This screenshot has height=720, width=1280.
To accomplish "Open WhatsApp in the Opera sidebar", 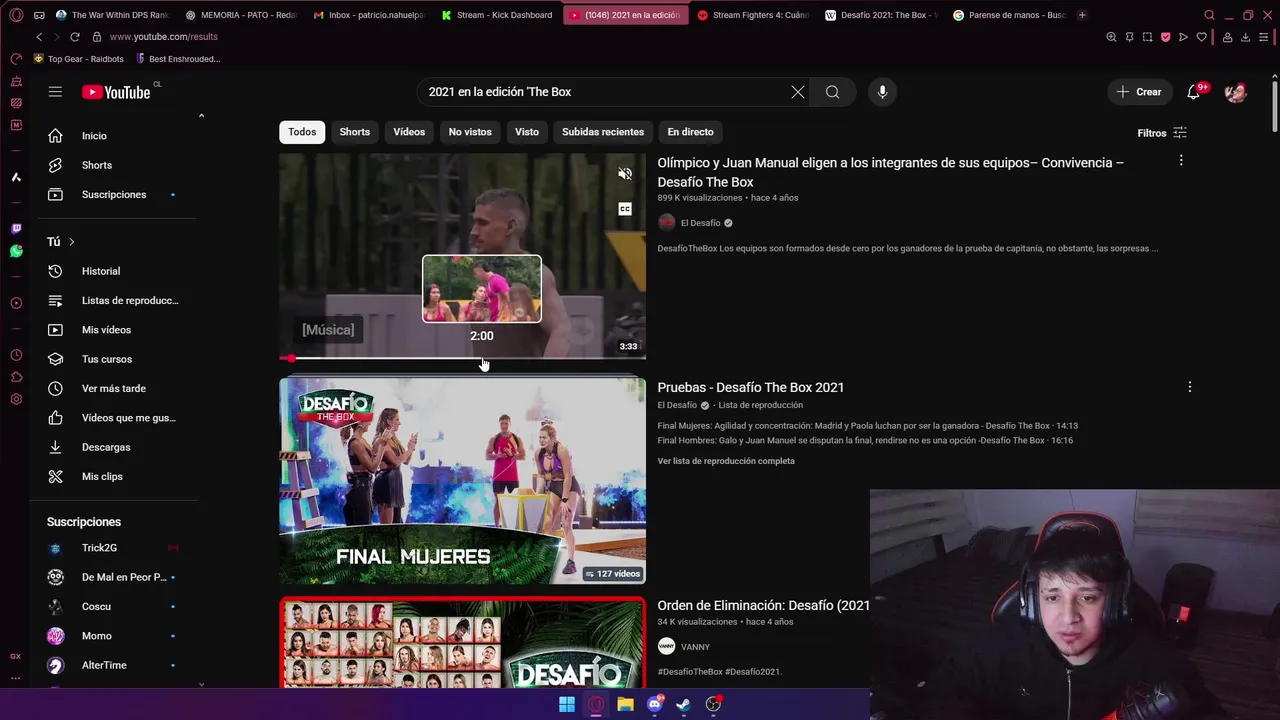I will click(x=16, y=251).
